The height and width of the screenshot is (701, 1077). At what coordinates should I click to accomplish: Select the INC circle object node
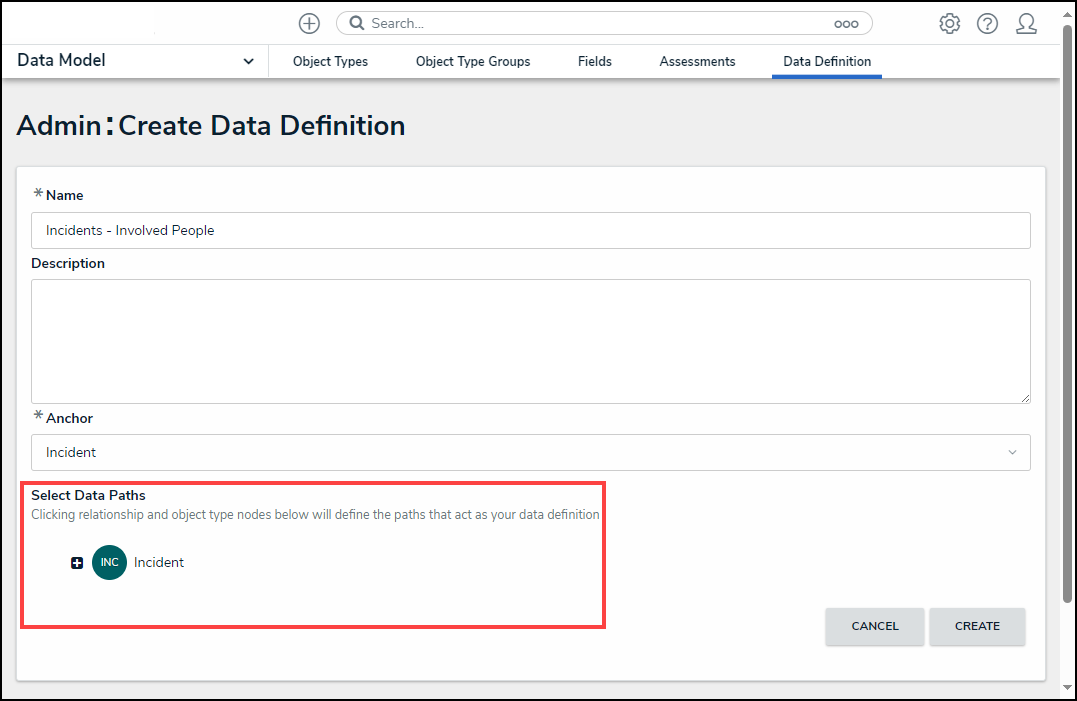point(109,562)
